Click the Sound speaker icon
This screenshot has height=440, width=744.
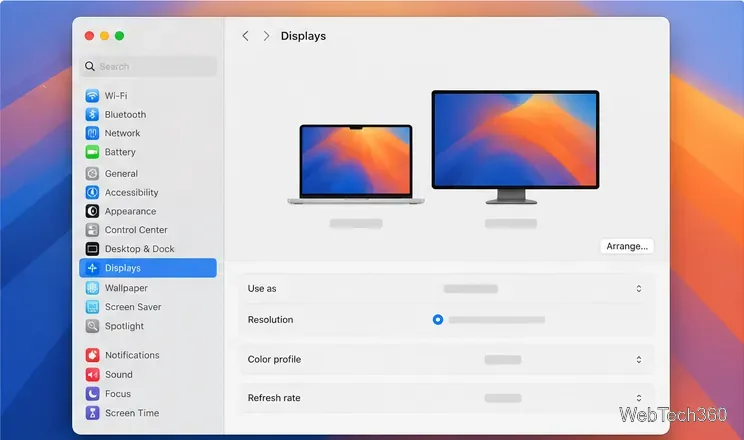tap(92, 374)
